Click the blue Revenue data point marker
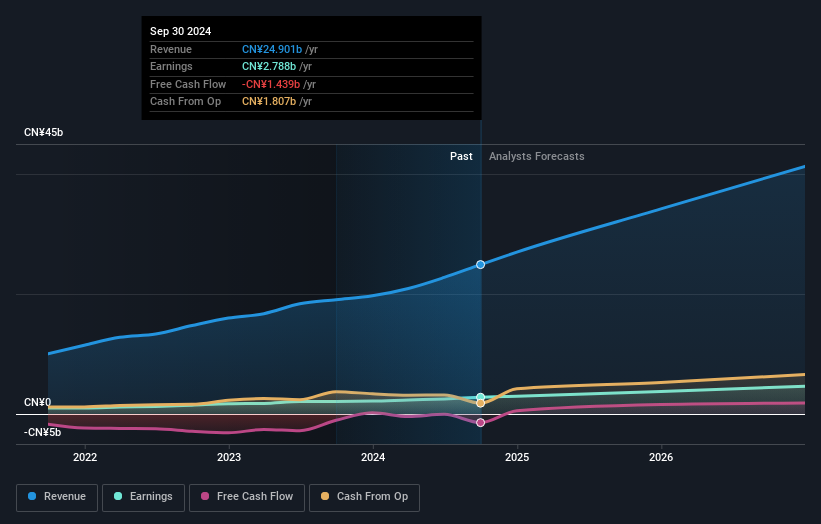Screen dimensions: 821x524 click(x=480, y=265)
